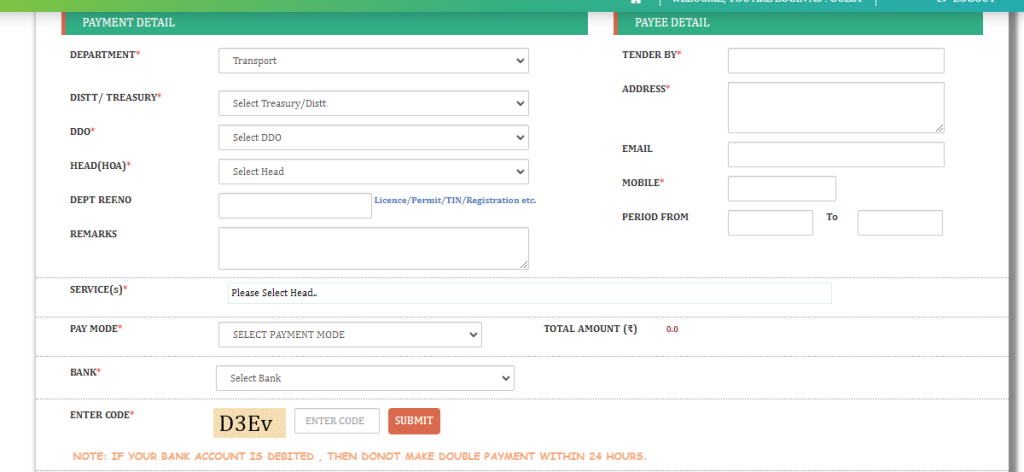
Task: Open the Select Payment Mode dropdown
Action: click(x=349, y=334)
